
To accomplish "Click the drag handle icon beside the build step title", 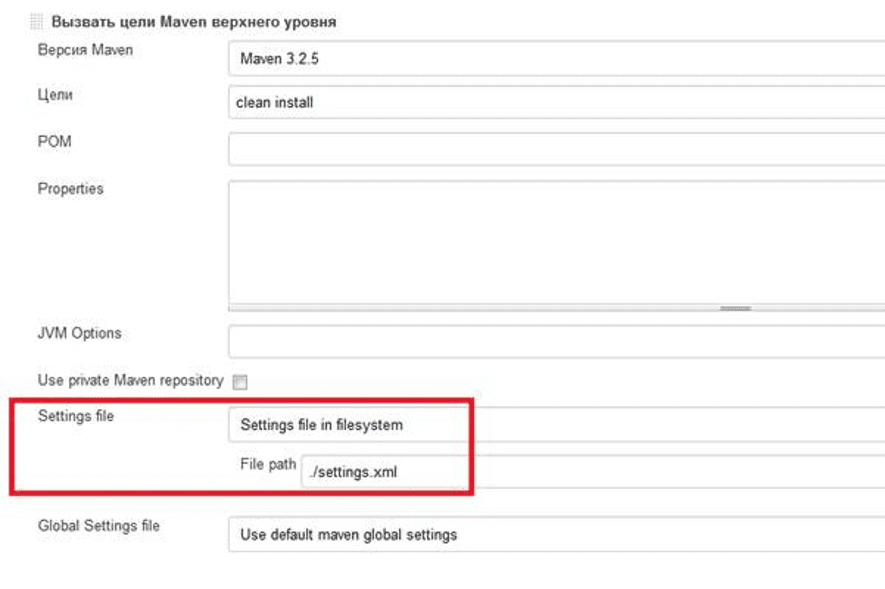I will (37, 22).
